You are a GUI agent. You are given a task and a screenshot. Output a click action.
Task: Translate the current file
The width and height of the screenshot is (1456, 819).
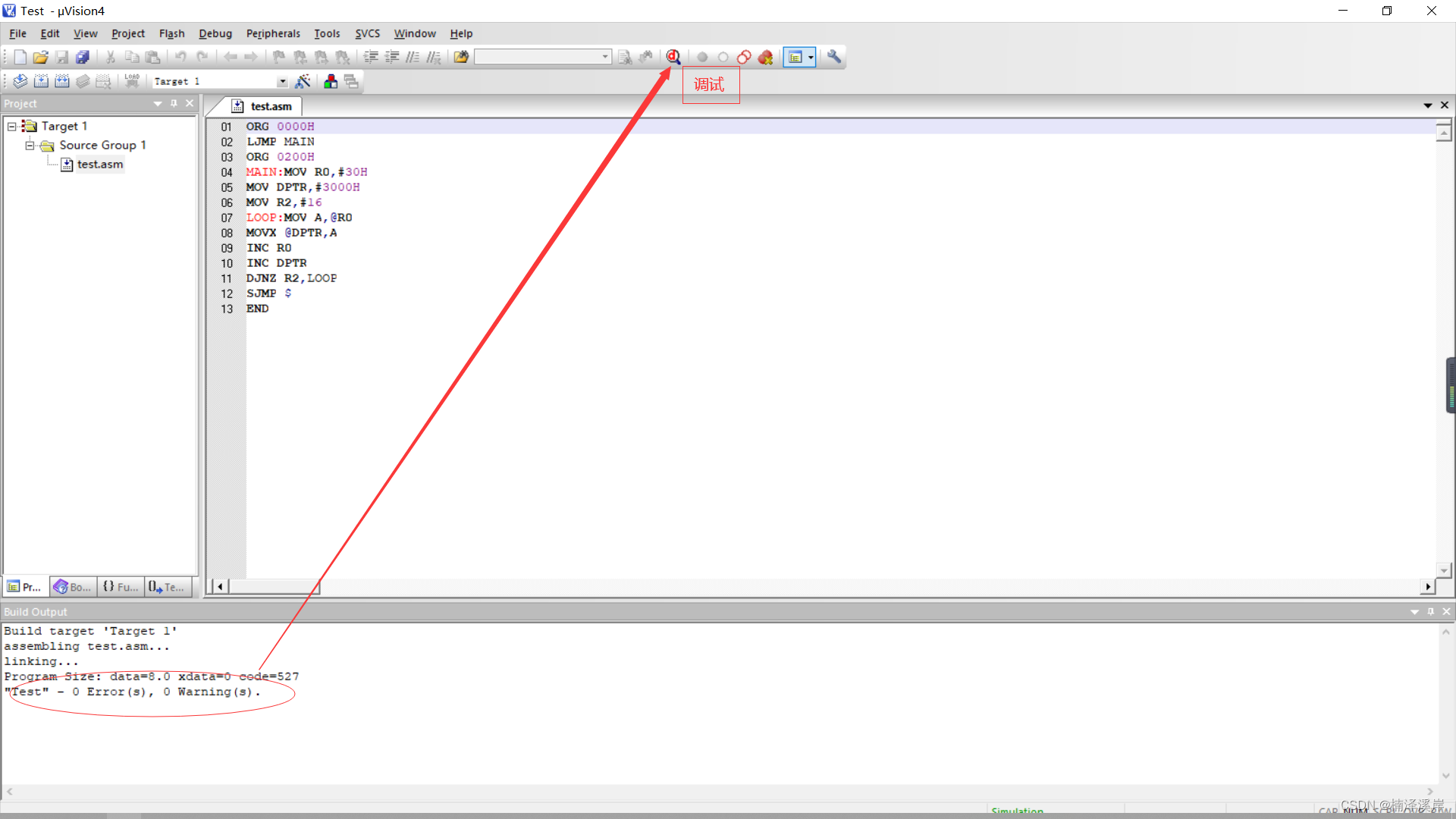20,81
